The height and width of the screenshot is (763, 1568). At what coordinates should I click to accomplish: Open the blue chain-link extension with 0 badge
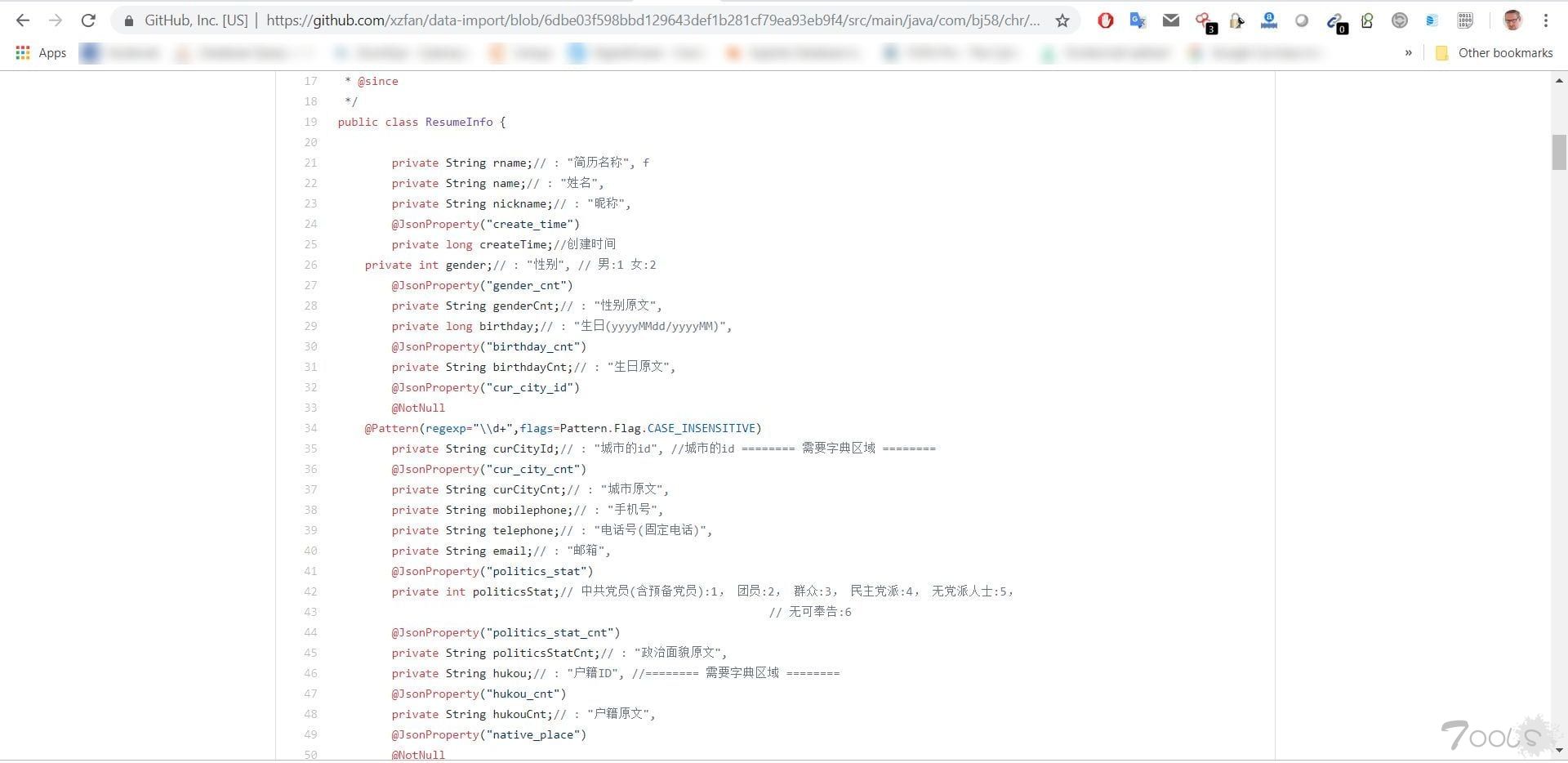pyautogui.click(x=1334, y=21)
